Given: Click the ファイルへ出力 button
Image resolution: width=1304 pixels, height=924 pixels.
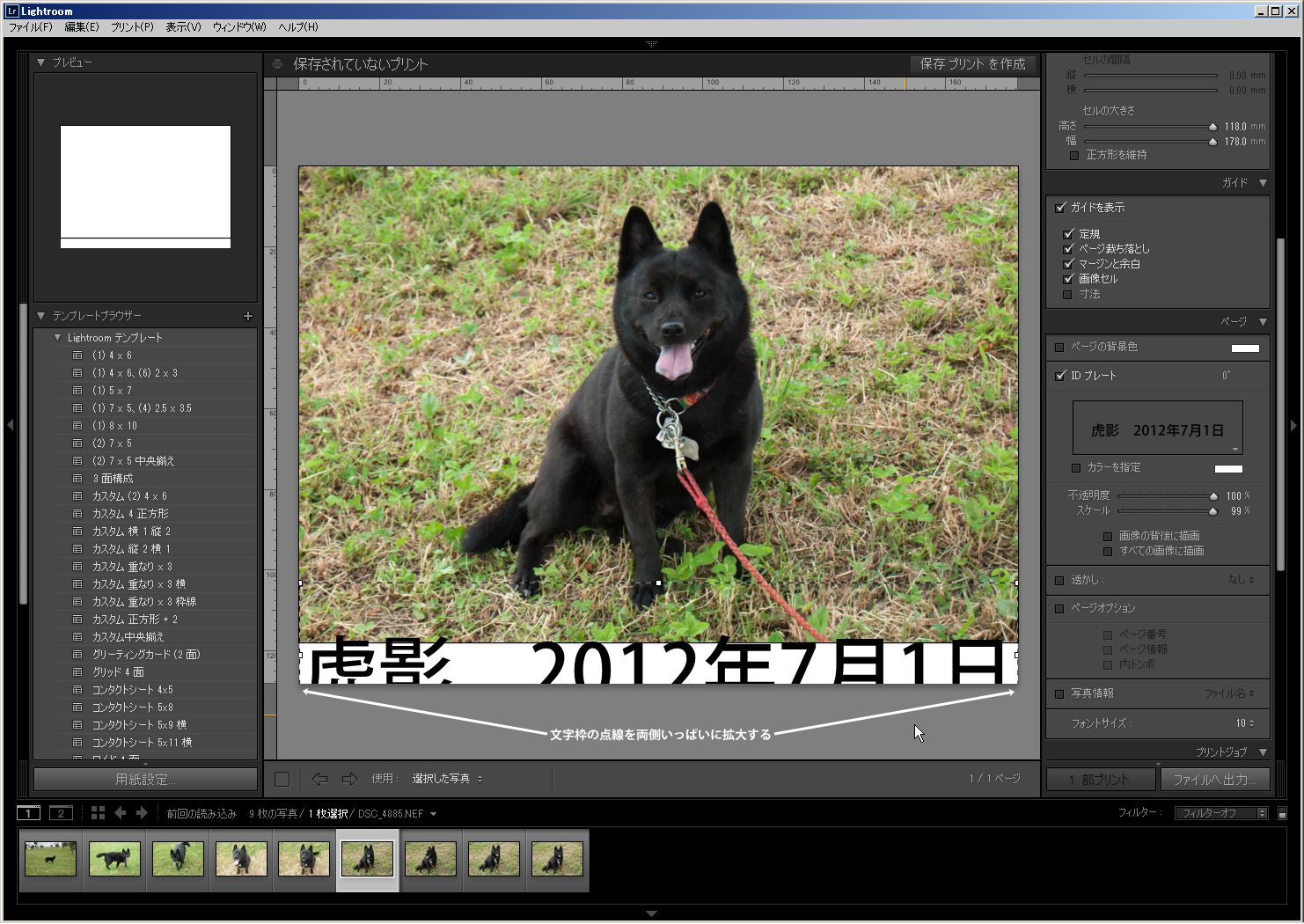Looking at the screenshot, I should 1214,780.
